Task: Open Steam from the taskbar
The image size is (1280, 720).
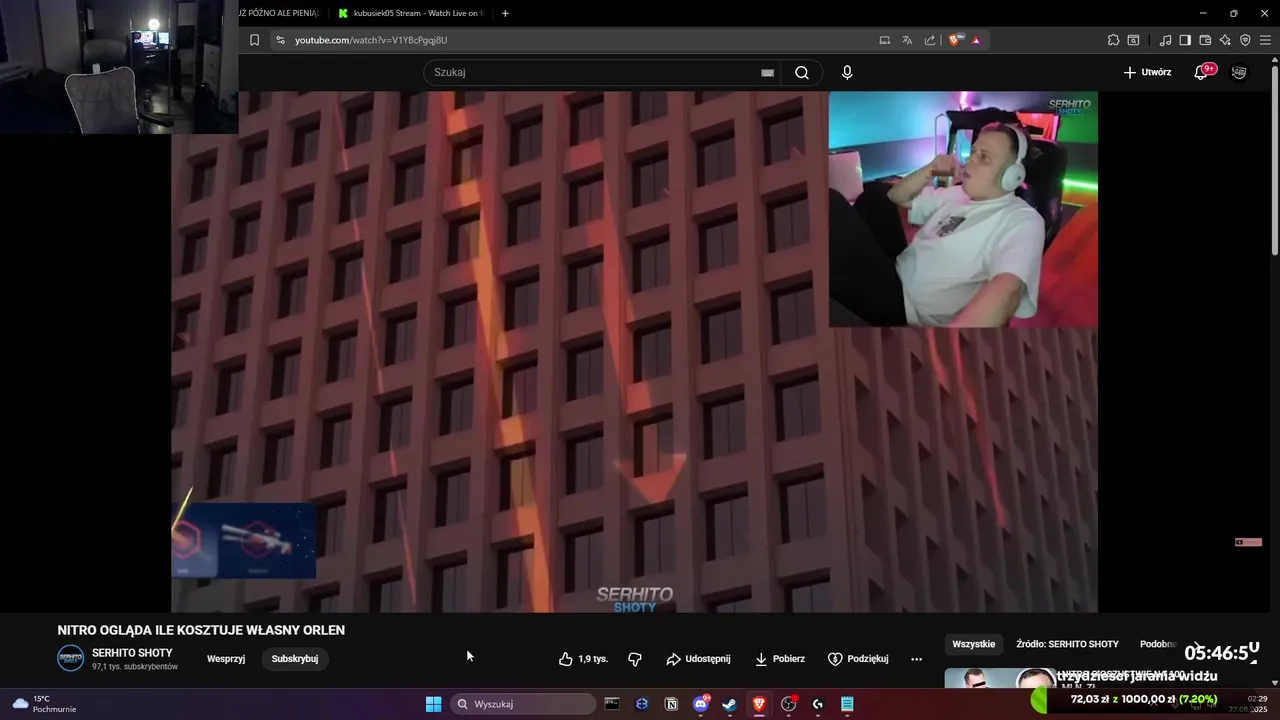Action: (730, 704)
